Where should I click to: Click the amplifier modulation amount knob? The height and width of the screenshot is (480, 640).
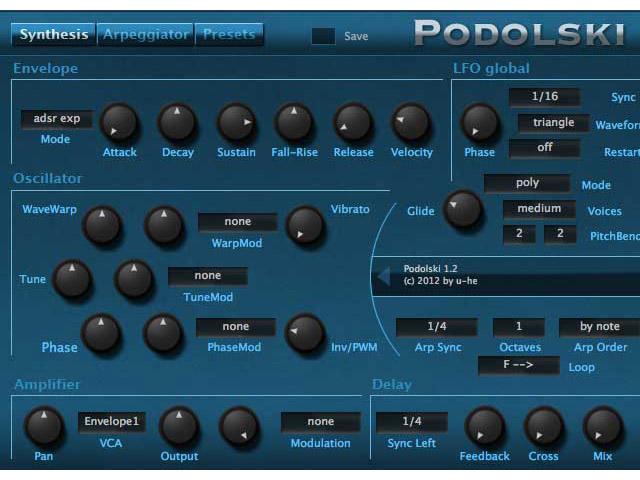point(240,426)
